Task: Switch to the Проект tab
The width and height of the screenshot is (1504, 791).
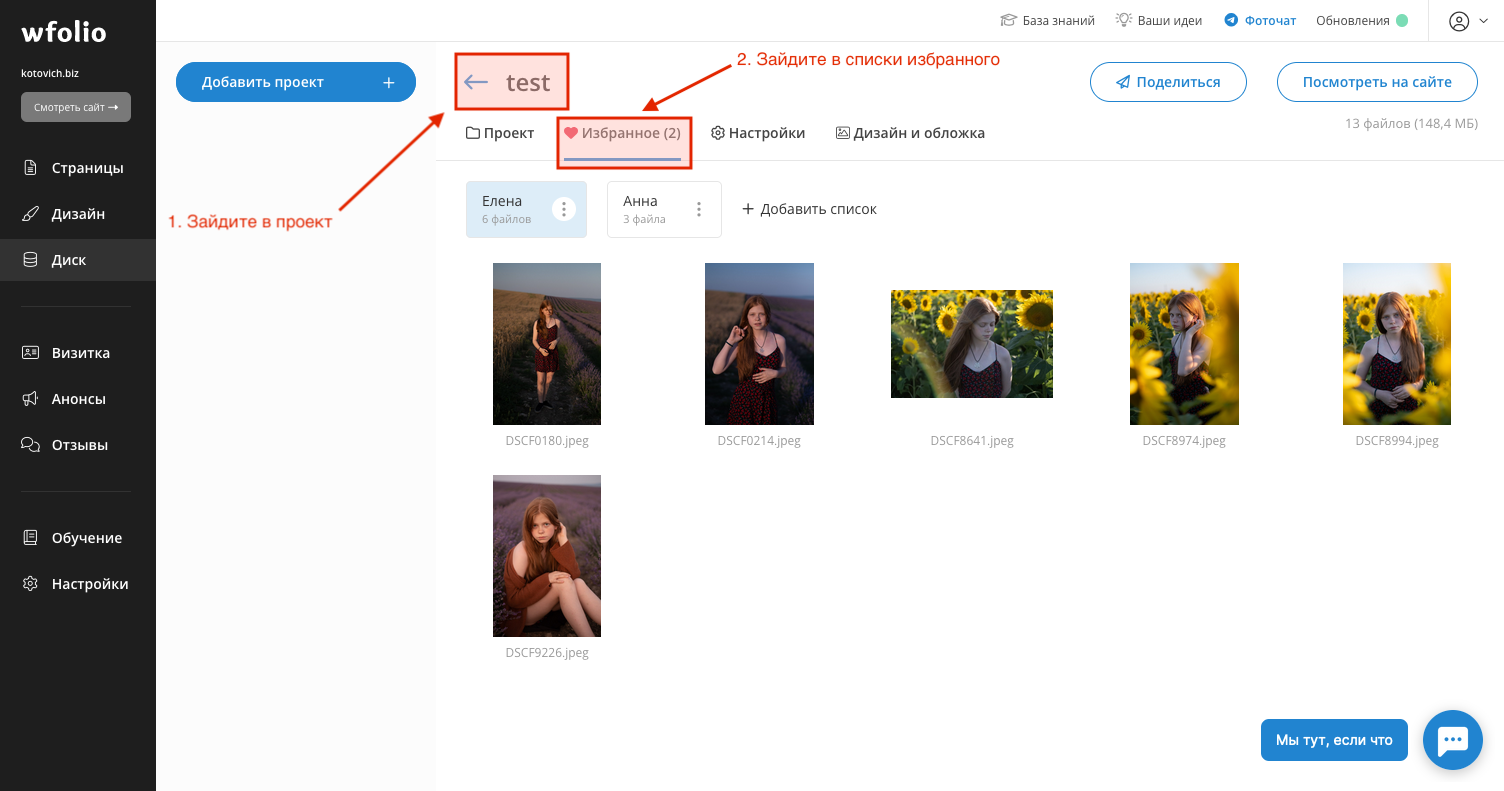Action: [x=499, y=132]
